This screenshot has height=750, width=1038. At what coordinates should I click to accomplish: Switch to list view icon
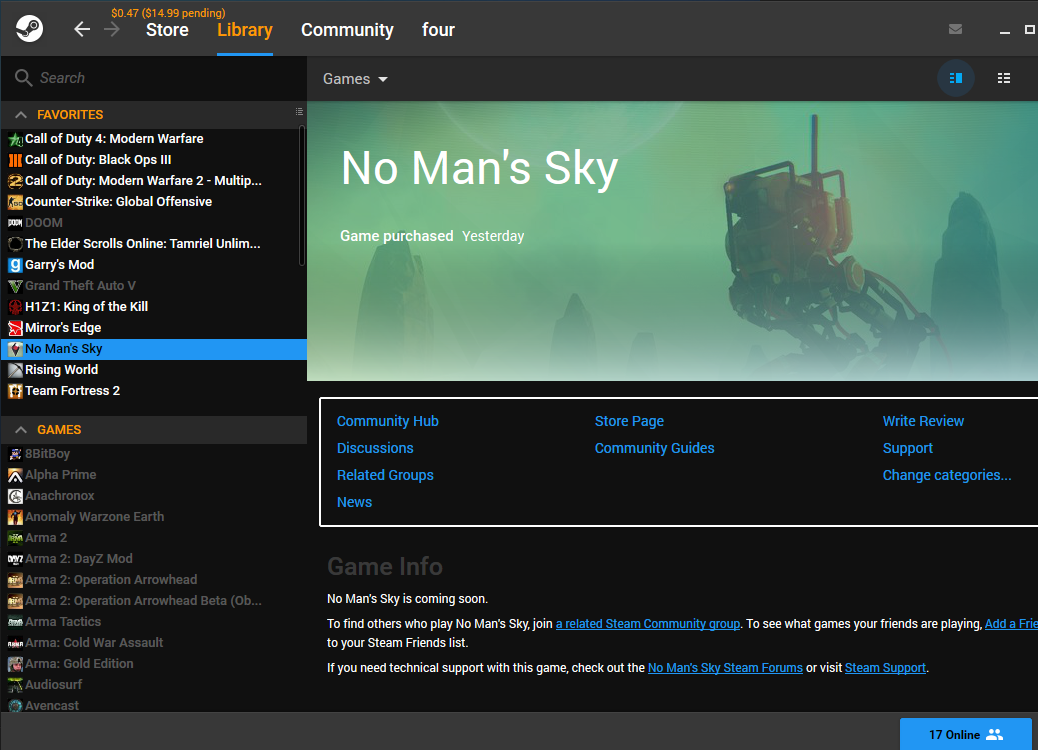1004,78
